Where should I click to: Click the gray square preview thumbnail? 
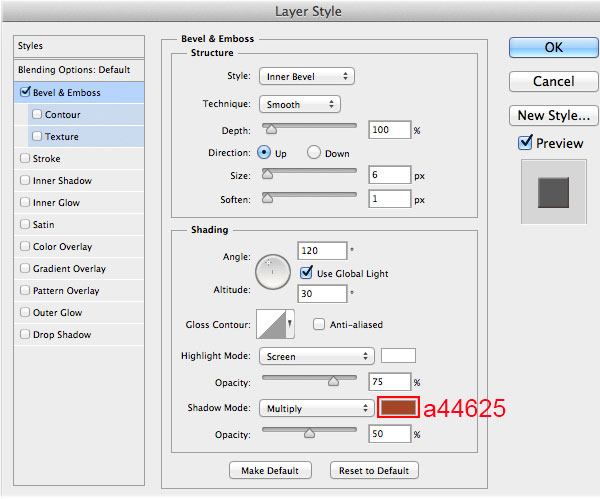[553, 192]
